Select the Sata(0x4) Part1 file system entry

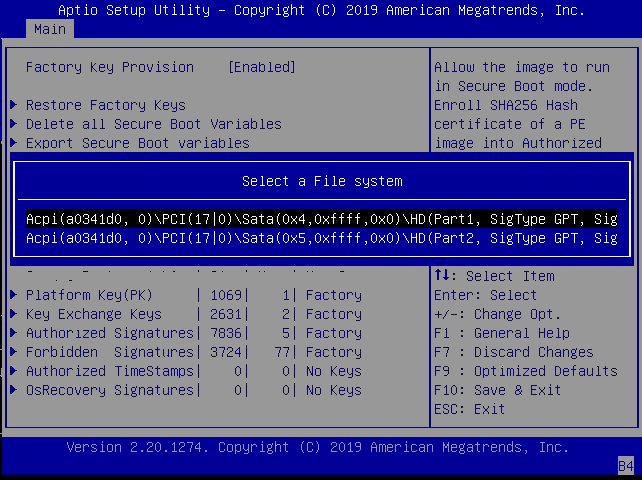(321, 218)
